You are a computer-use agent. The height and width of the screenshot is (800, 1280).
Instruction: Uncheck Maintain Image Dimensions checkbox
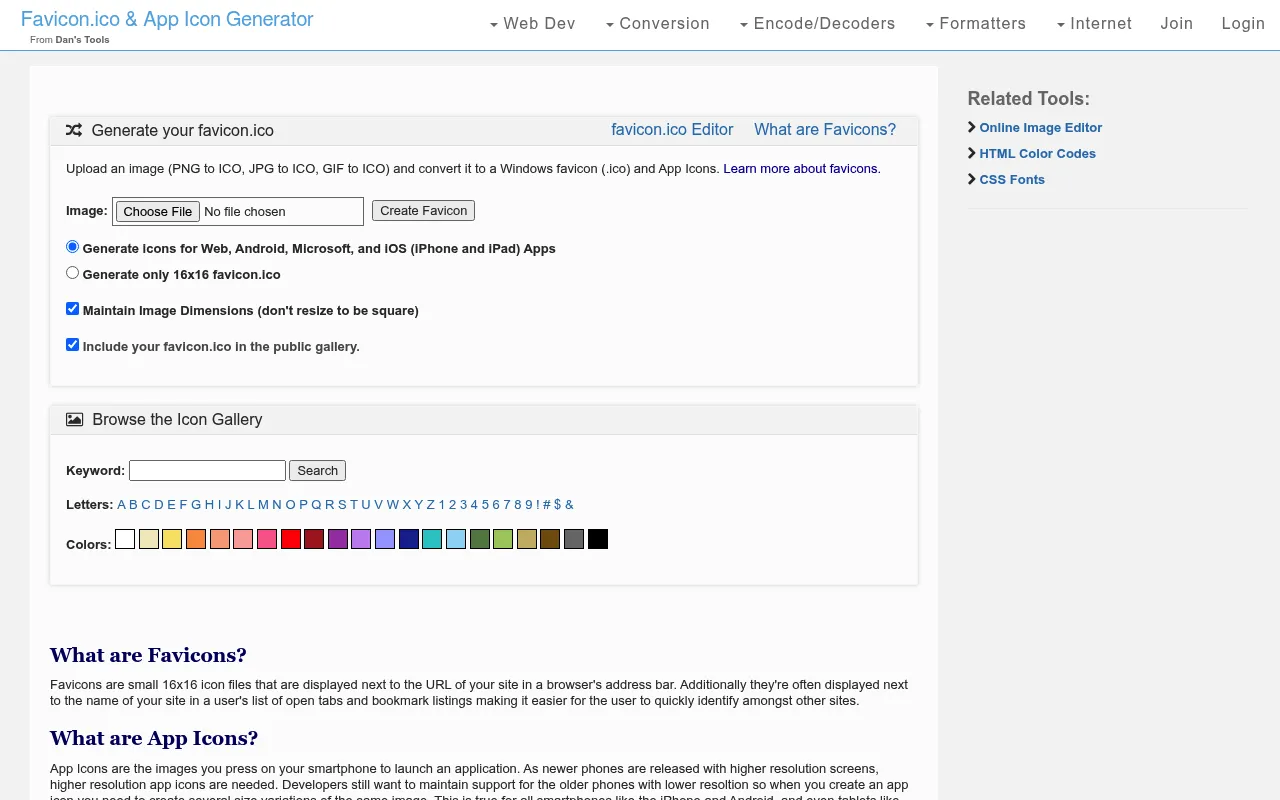pyautogui.click(x=72, y=309)
